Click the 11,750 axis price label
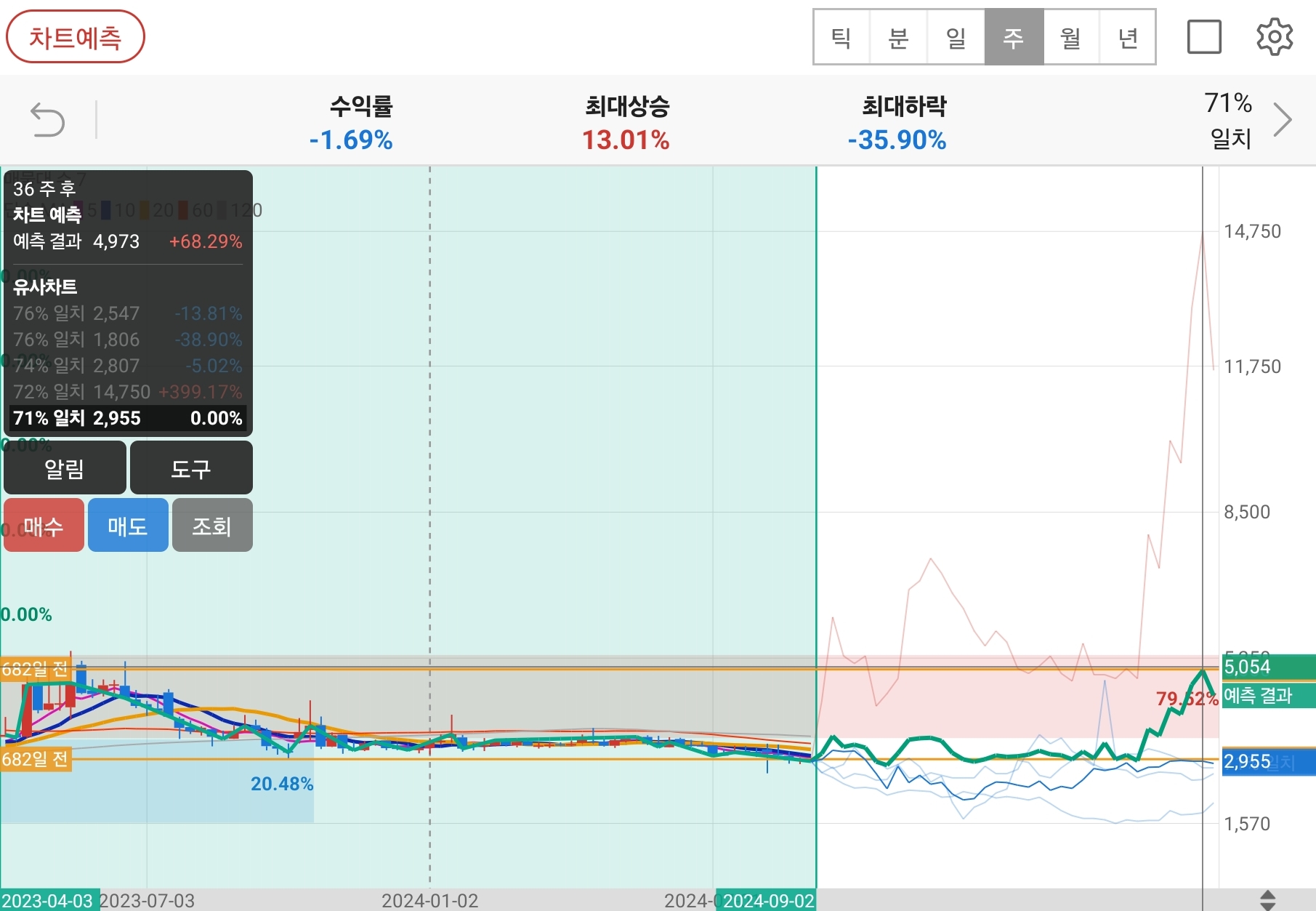 [1252, 366]
